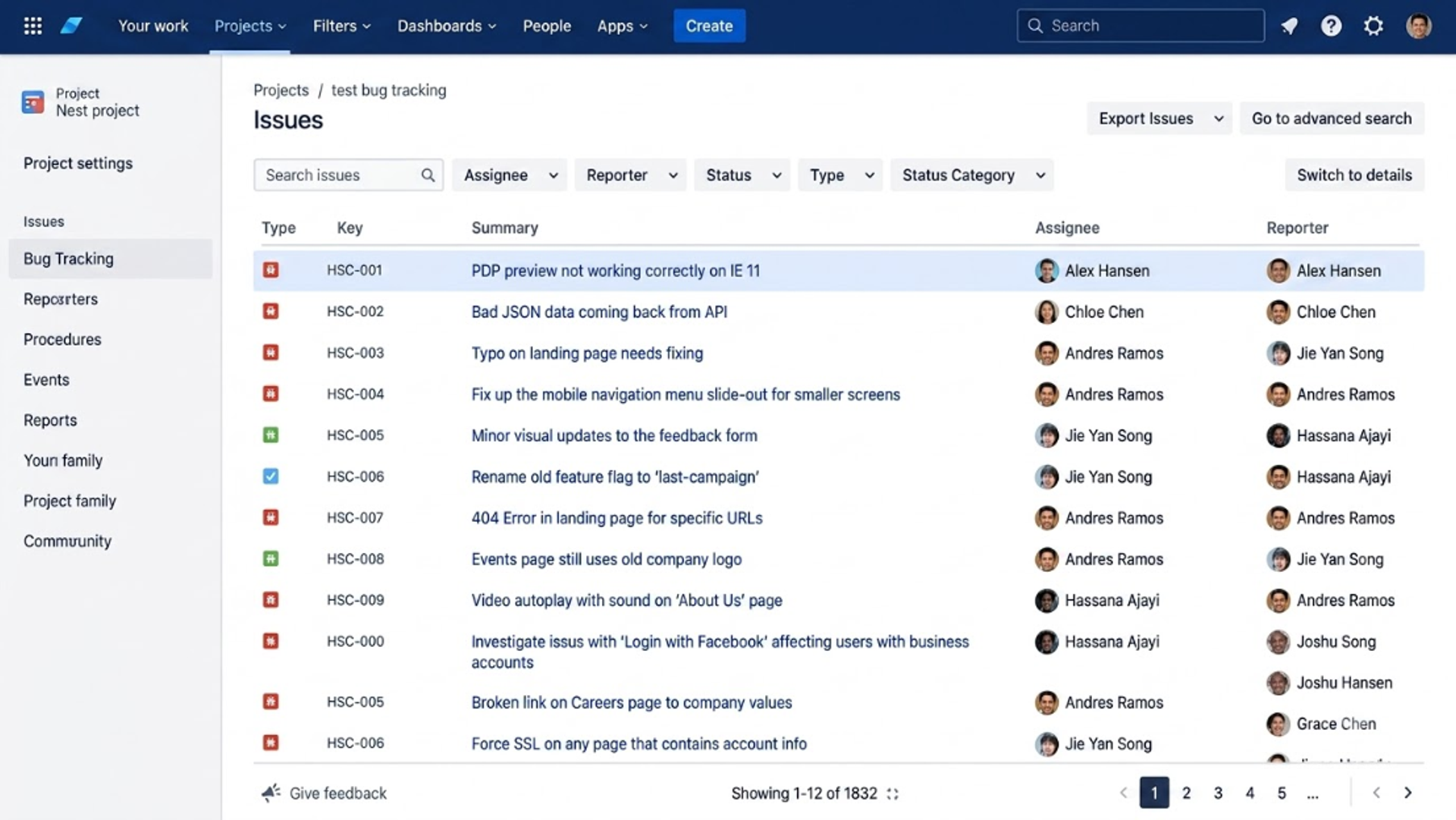Open the Assignee filter dropdown

(x=510, y=175)
